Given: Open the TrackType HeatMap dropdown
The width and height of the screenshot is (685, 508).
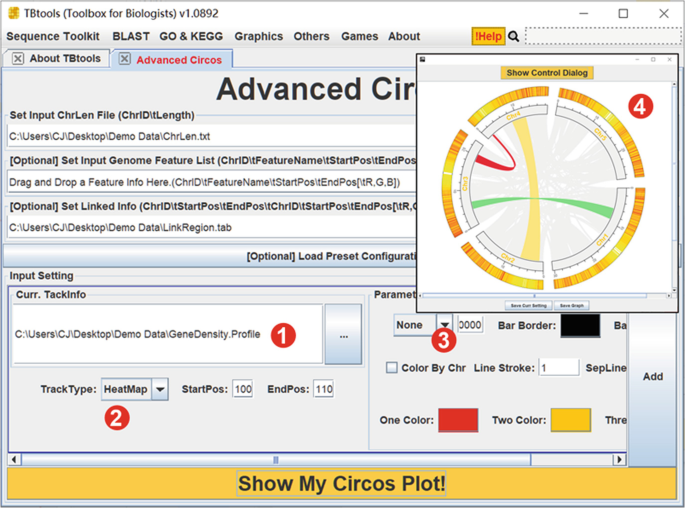Looking at the screenshot, I should click(160, 389).
